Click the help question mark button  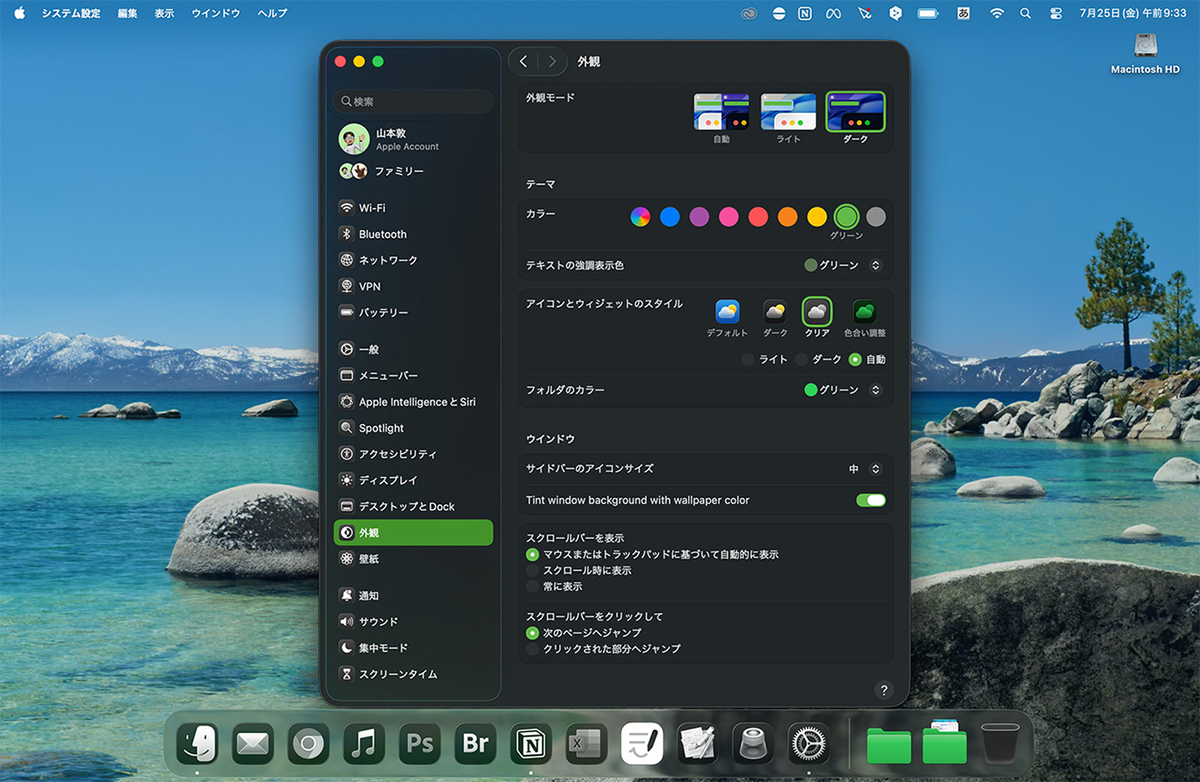tap(883, 690)
